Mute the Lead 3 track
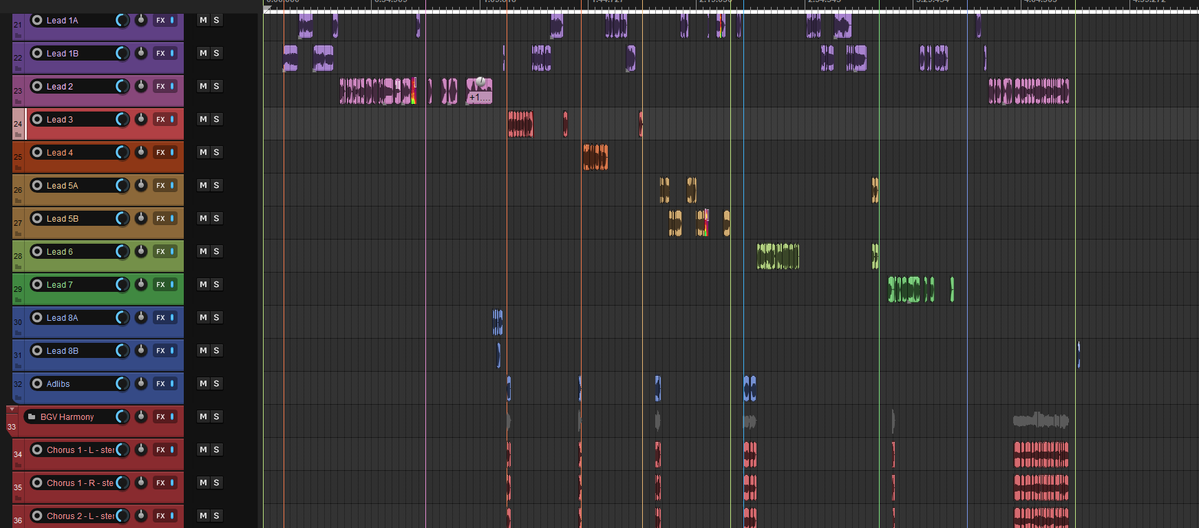 coord(203,119)
